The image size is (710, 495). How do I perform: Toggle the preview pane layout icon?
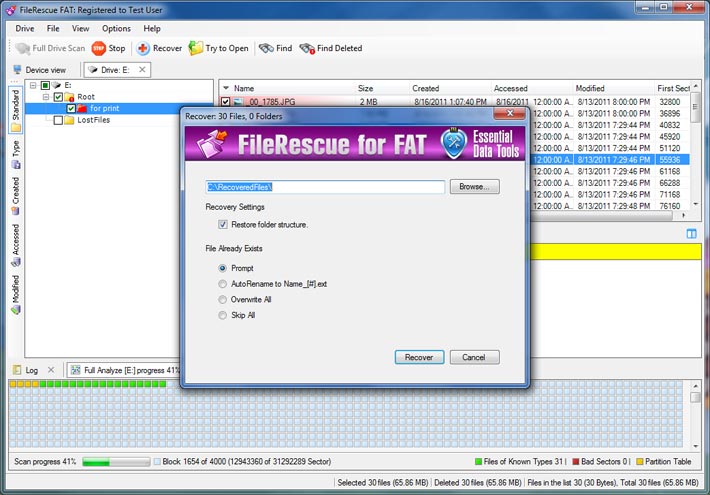[x=691, y=234]
